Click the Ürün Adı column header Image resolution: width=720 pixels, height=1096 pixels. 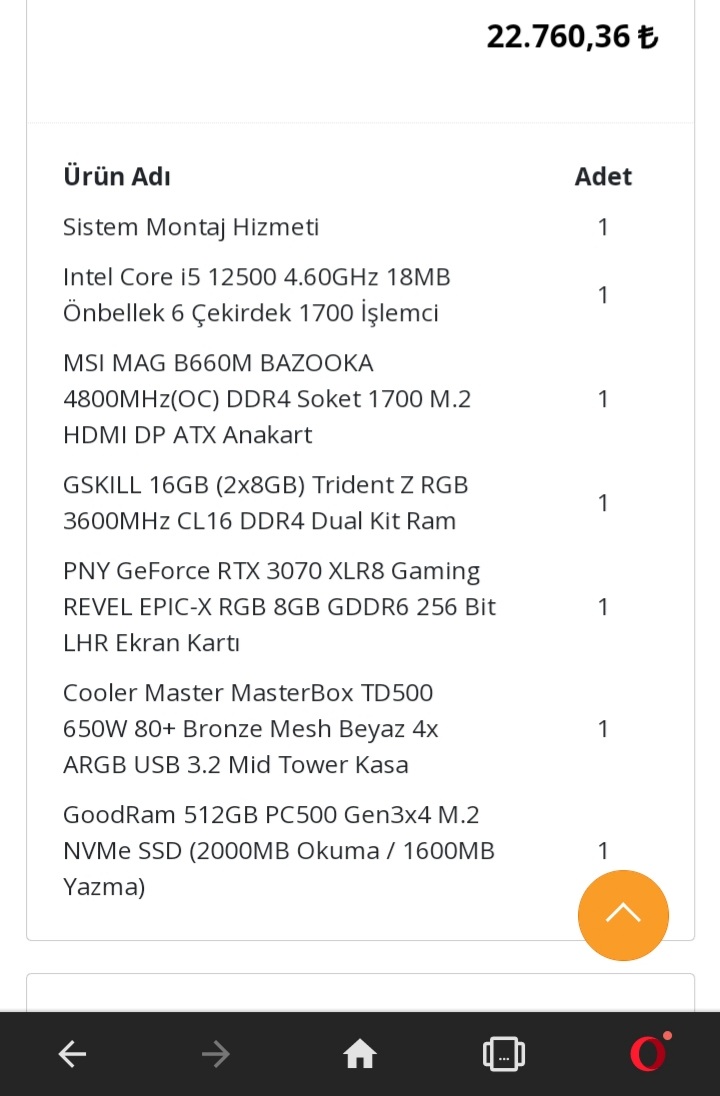[117, 177]
